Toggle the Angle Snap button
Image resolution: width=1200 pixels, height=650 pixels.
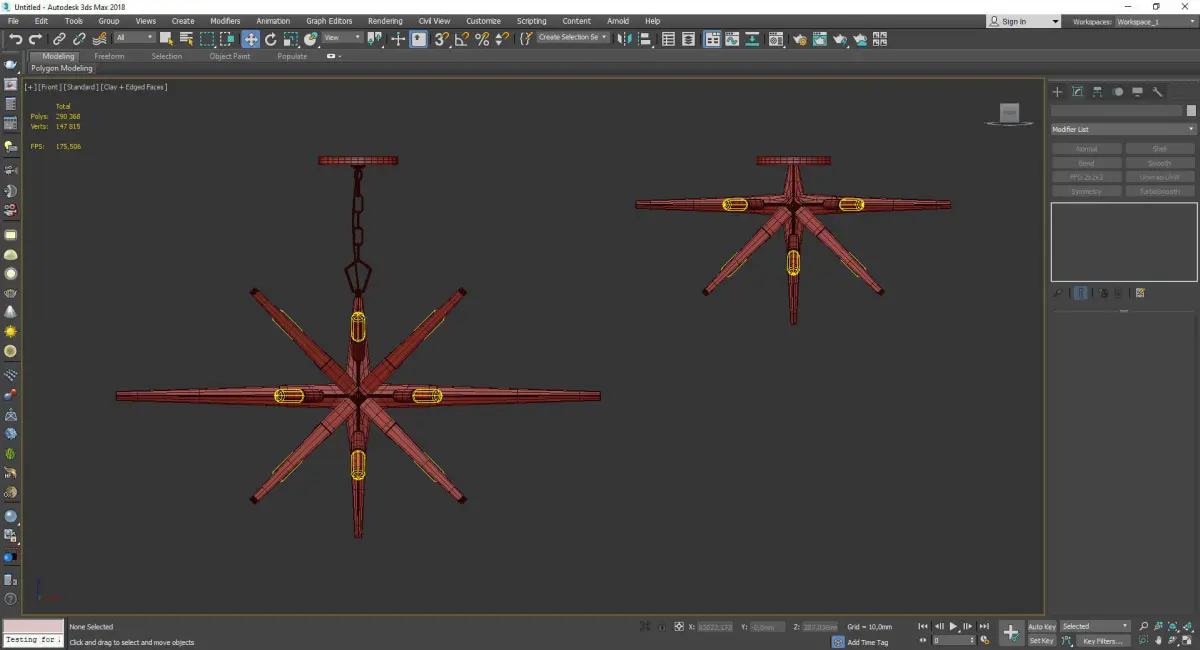click(x=462, y=39)
